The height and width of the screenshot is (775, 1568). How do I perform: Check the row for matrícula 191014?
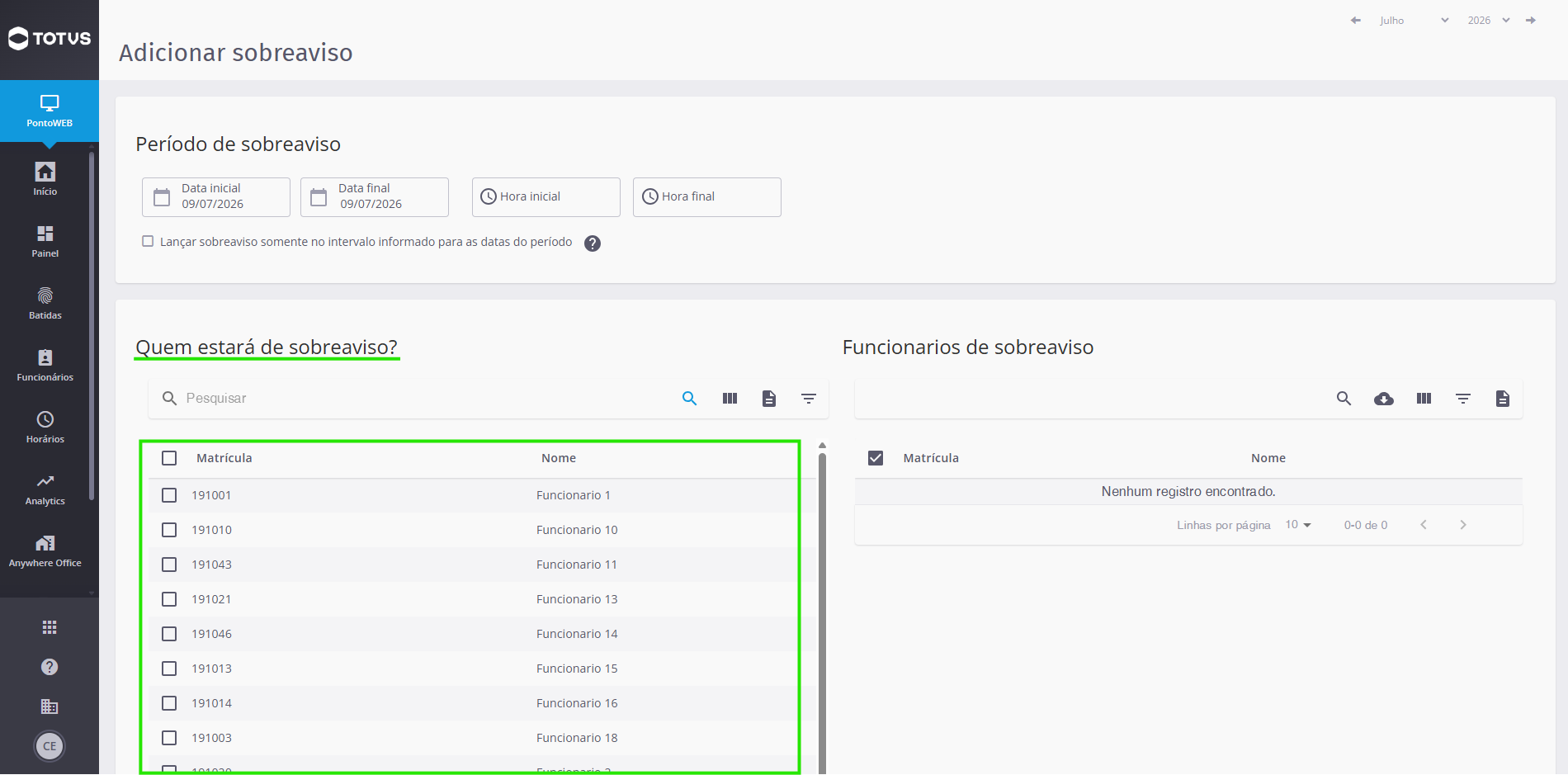(169, 703)
